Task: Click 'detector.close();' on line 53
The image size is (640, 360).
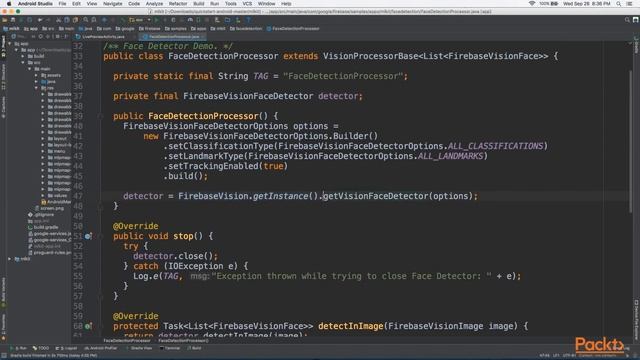Action: [x=176, y=256]
